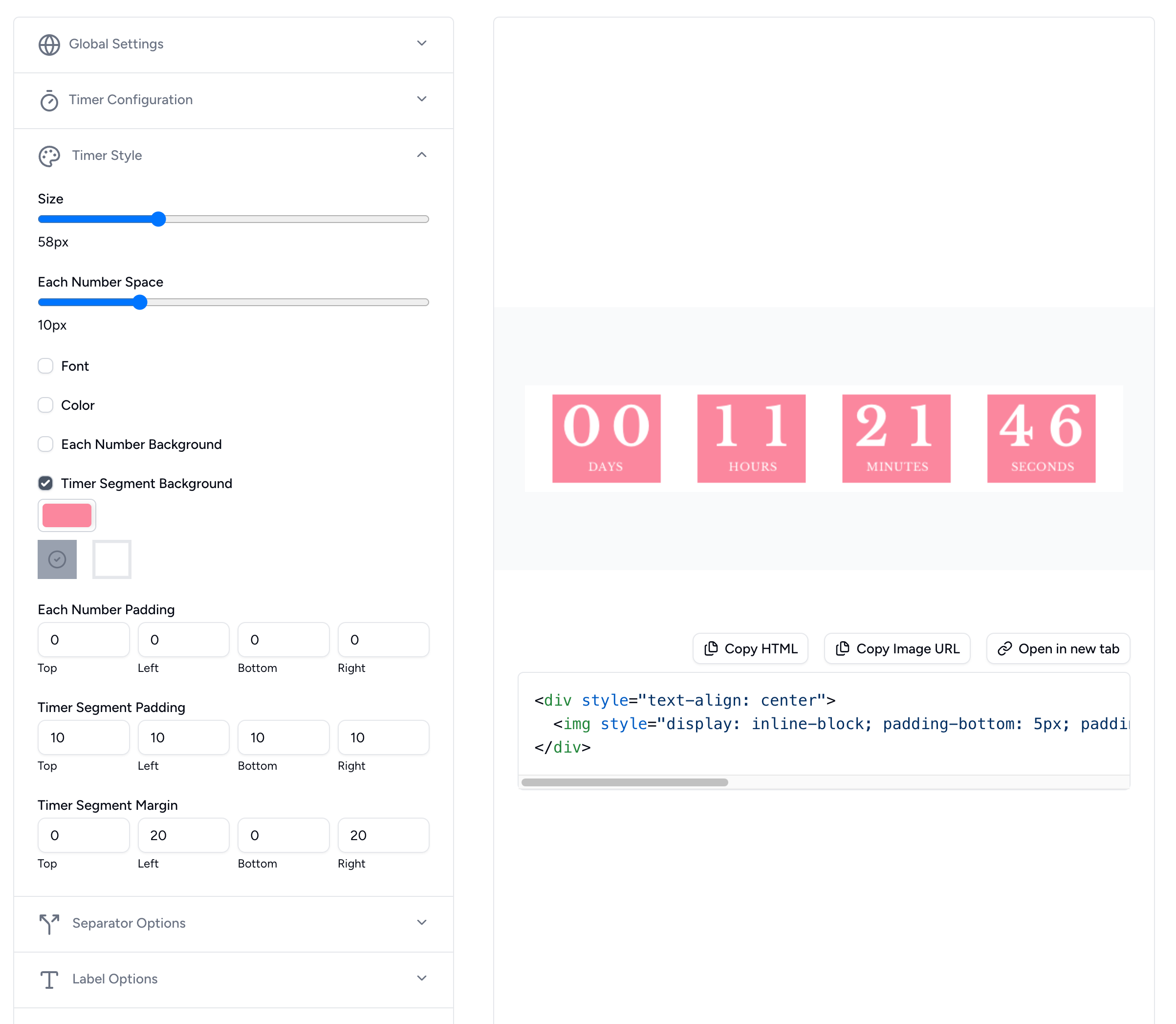Select the transparent background swatch option
This screenshot has height=1024, width=1176.
pos(112,559)
